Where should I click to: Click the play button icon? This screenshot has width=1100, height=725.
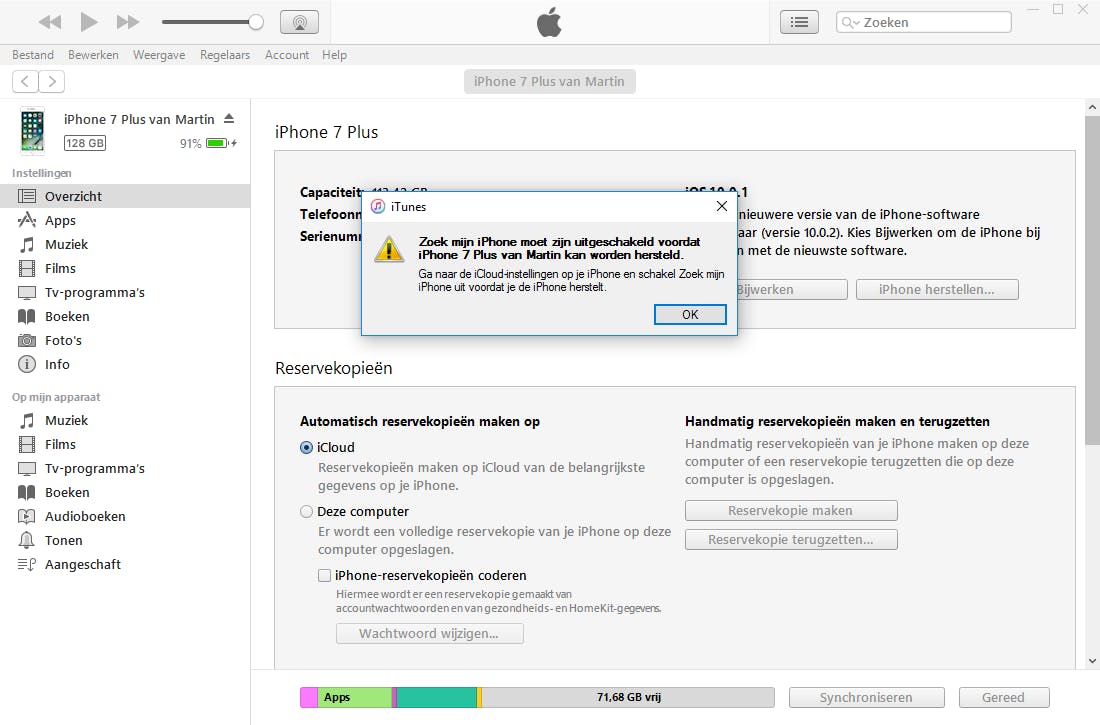pyautogui.click(x=88, y=22)
